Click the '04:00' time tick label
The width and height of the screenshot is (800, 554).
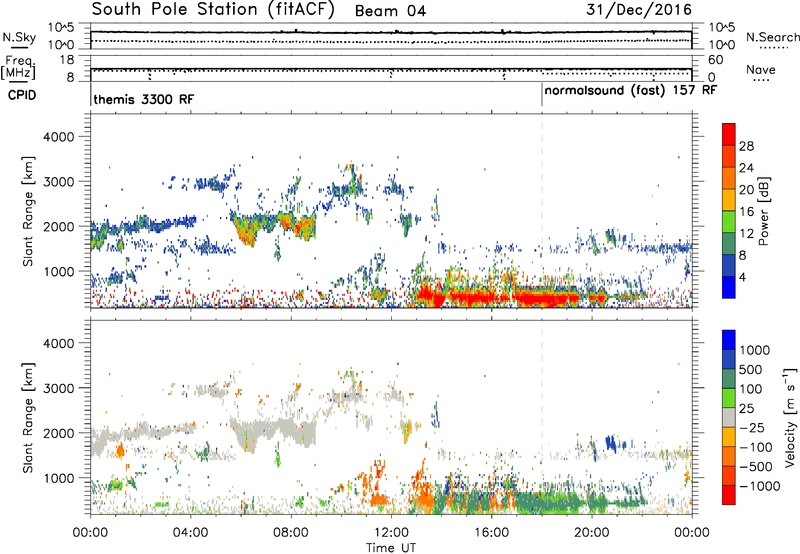coord(190,533)
